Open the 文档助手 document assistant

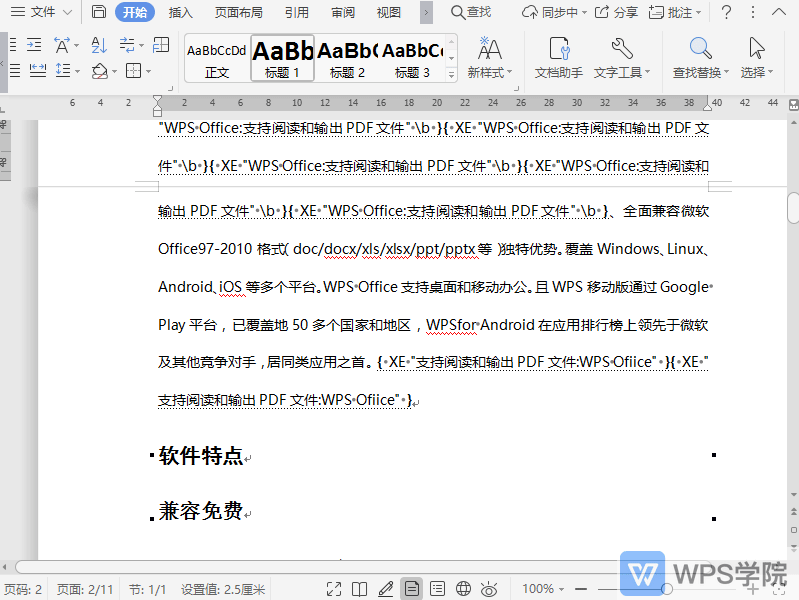(558, 58)
